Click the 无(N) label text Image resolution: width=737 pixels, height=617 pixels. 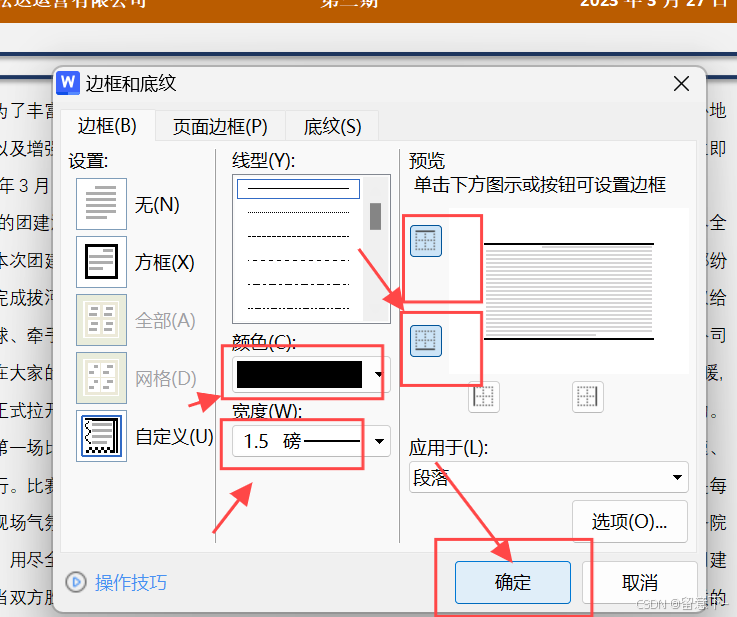pos(157,205)
